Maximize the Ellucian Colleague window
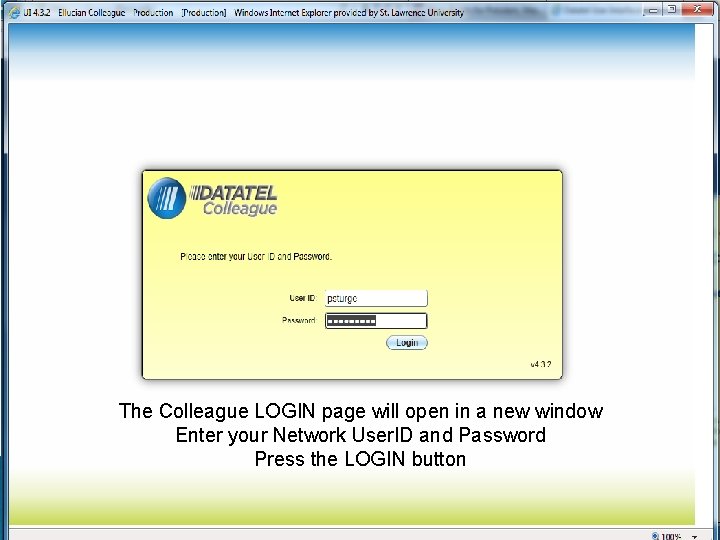Screen dimensions: 720x540 coord(672,9)
